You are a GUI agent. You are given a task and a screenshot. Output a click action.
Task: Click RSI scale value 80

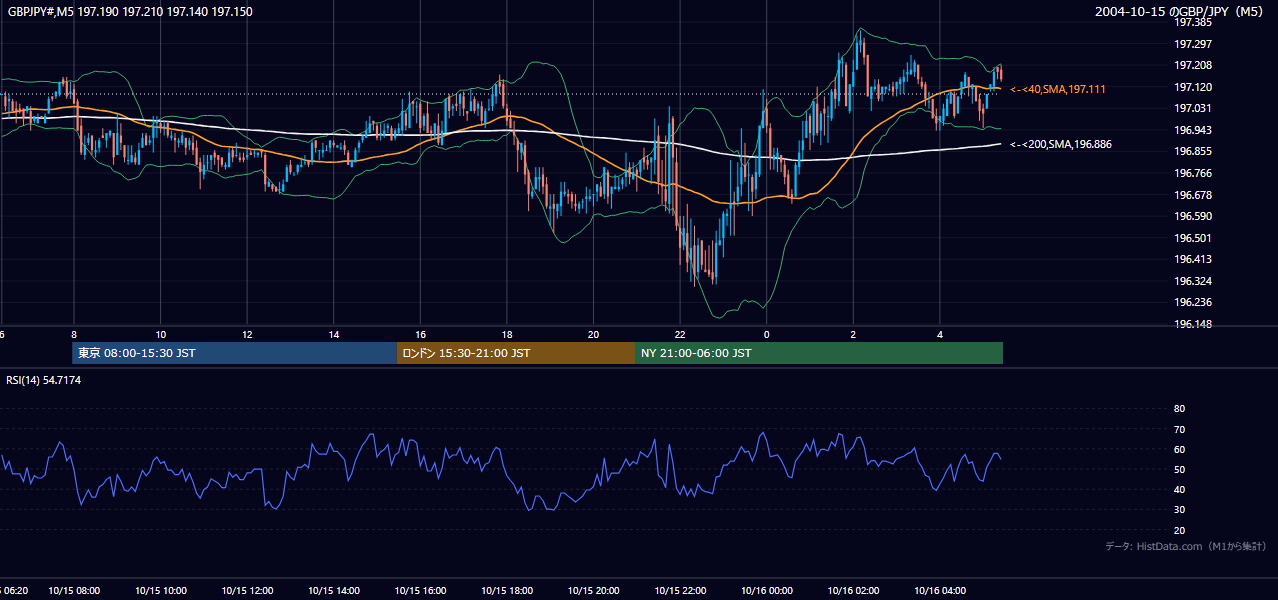coord(1180,409)
